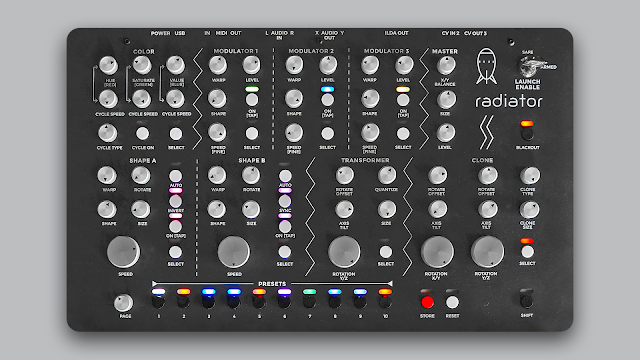Click Modulator 2 Warp knob
The height and width of the screenshot is (360, 640).
[x=294, y=65]
